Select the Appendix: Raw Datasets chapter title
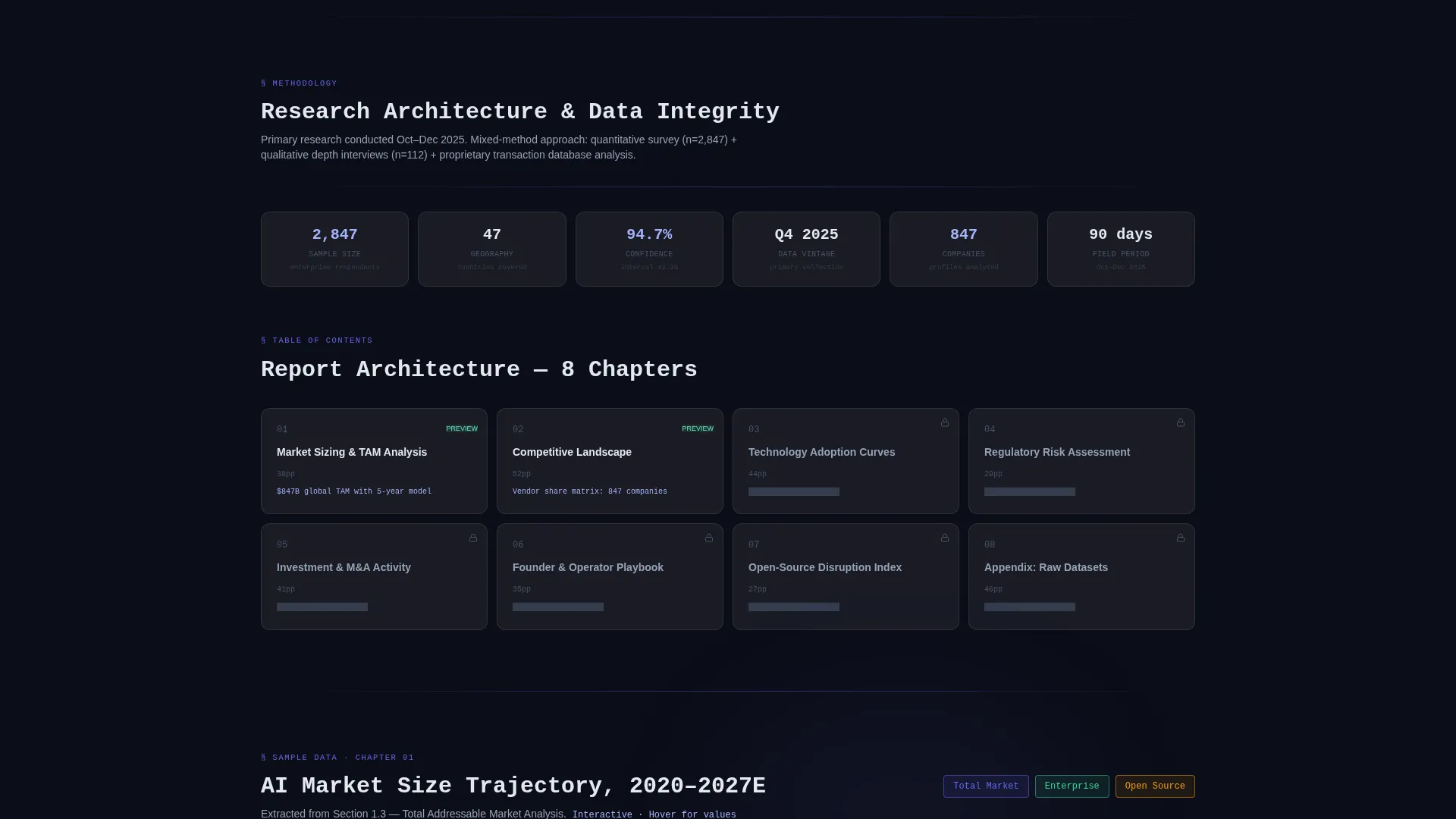1456x819 pixels. pyautogui.click(x=1046, y=567)
